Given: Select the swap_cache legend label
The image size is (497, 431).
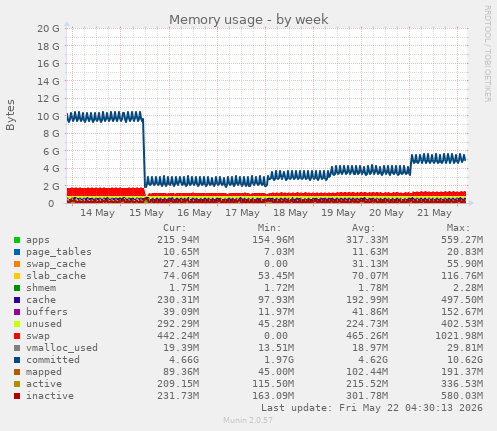Looking at the screenshot, I should [56, 264].
